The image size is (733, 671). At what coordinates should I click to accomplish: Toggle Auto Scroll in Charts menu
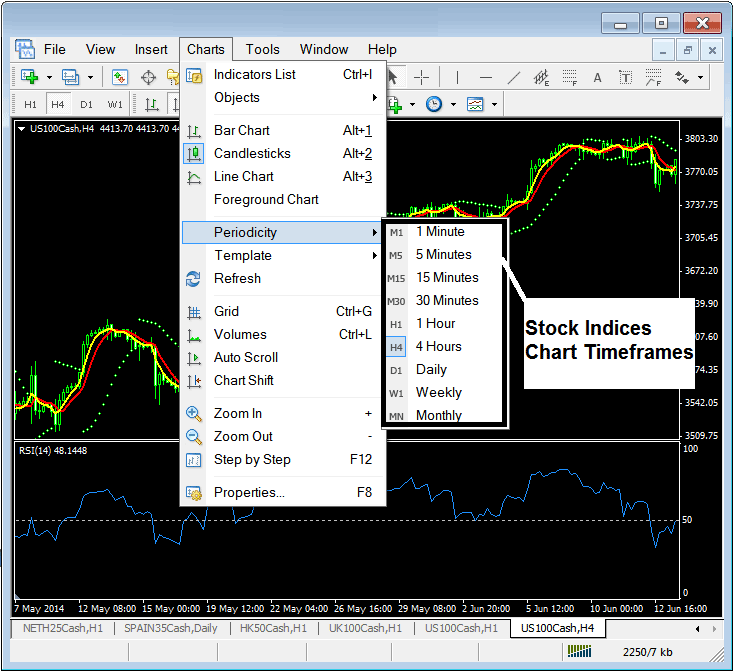click(x=283, y=357)
